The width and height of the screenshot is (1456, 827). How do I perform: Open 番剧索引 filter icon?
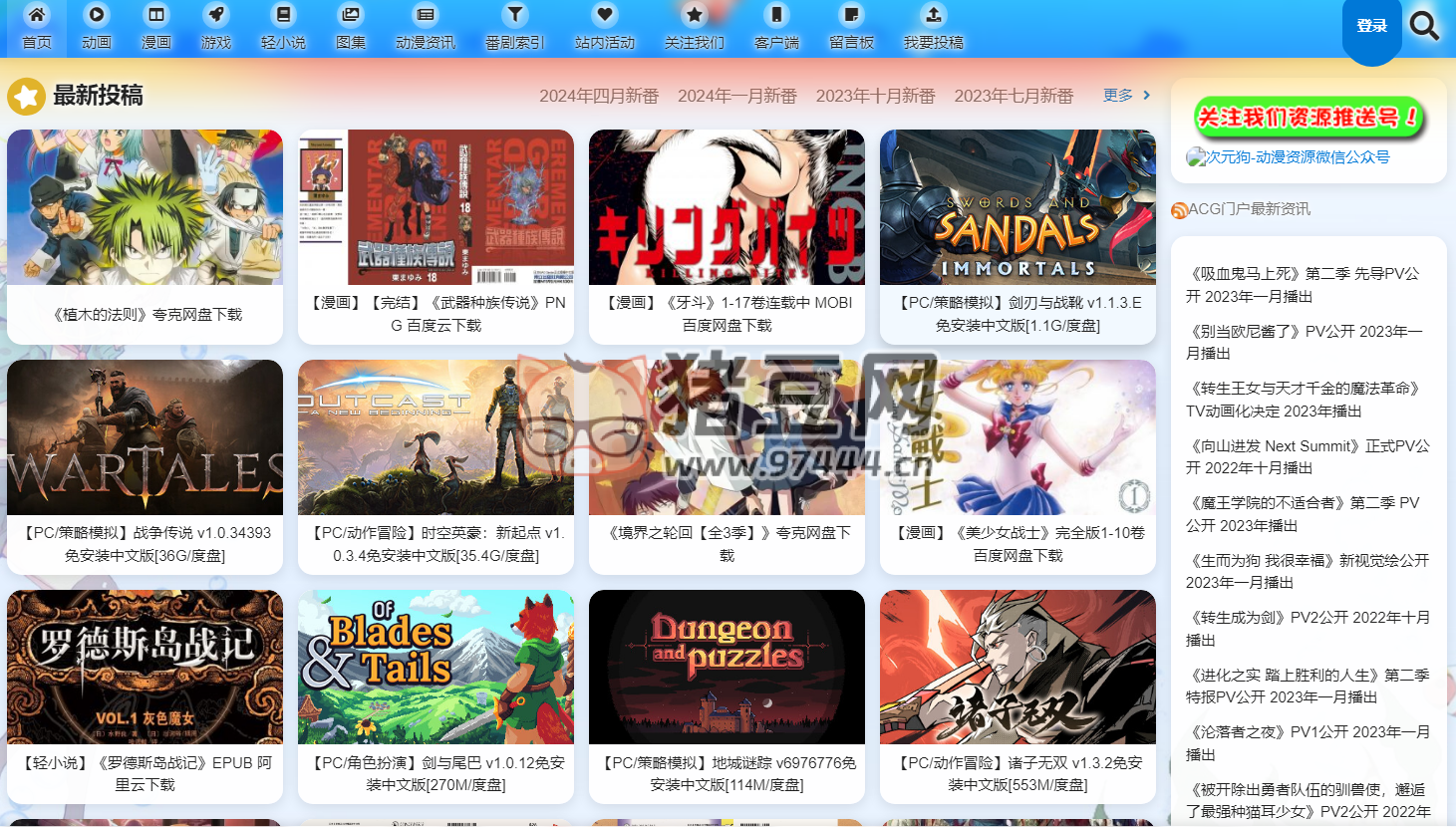515,15
